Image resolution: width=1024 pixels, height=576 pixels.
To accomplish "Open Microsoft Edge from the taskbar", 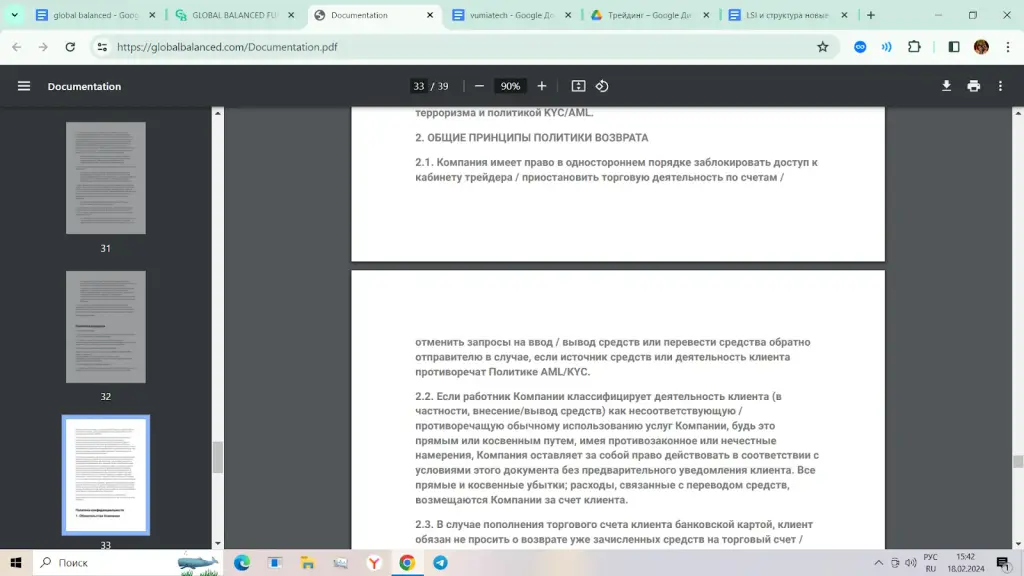I will click(242, 562).
